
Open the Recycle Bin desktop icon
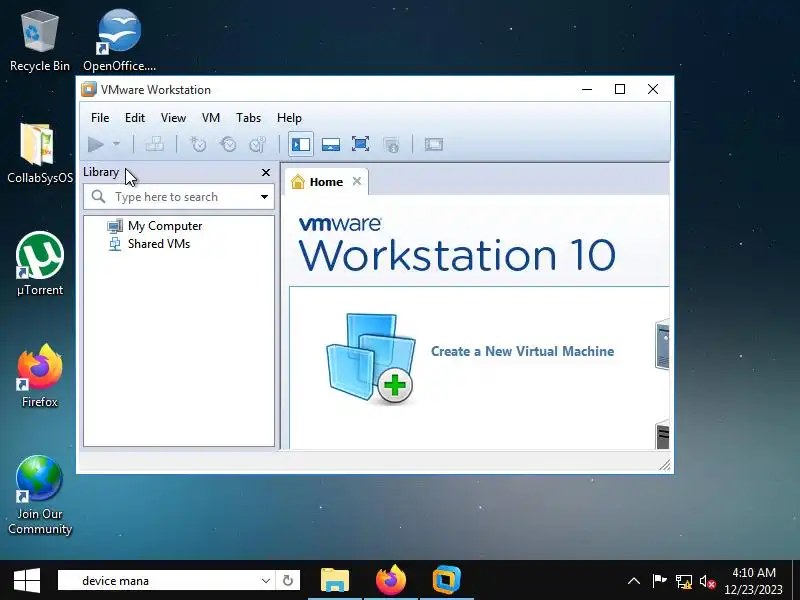40,42
